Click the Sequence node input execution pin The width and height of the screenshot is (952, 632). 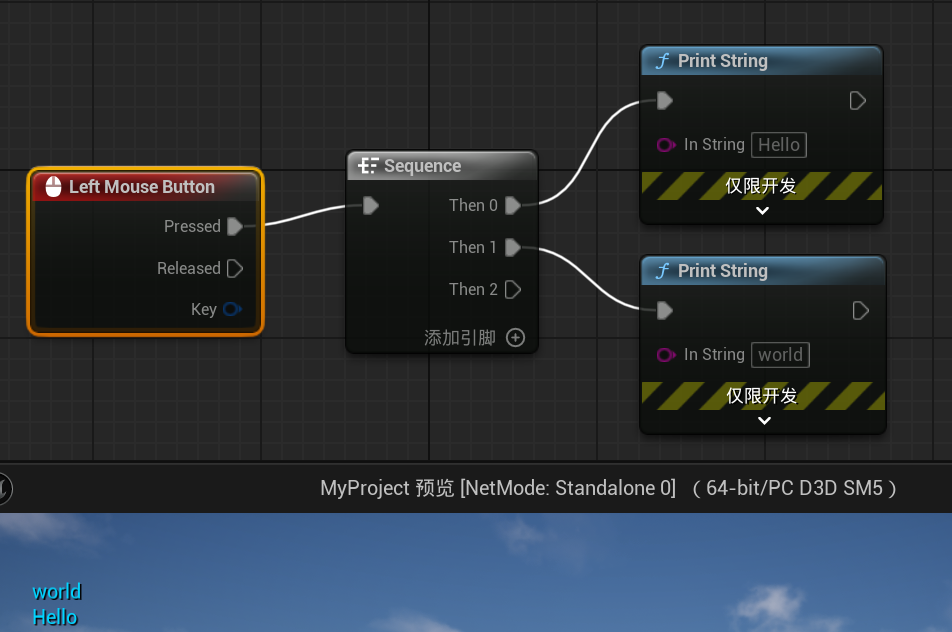370,206
